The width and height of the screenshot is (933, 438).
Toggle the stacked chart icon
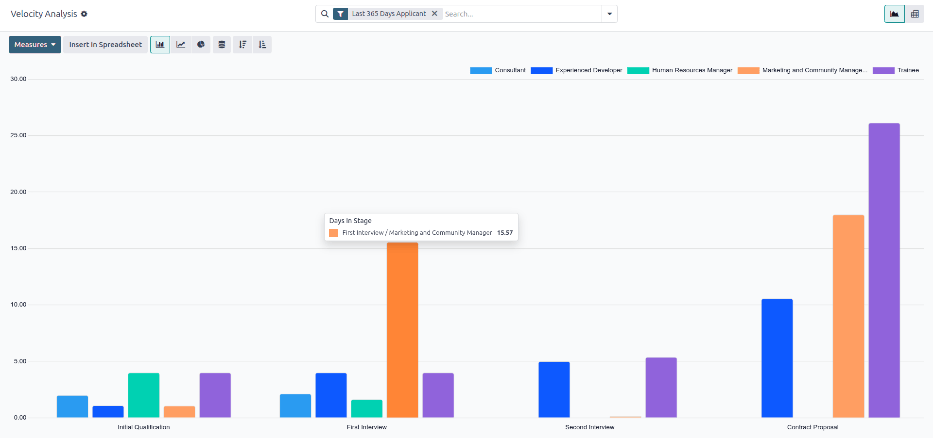click(222, 45)
